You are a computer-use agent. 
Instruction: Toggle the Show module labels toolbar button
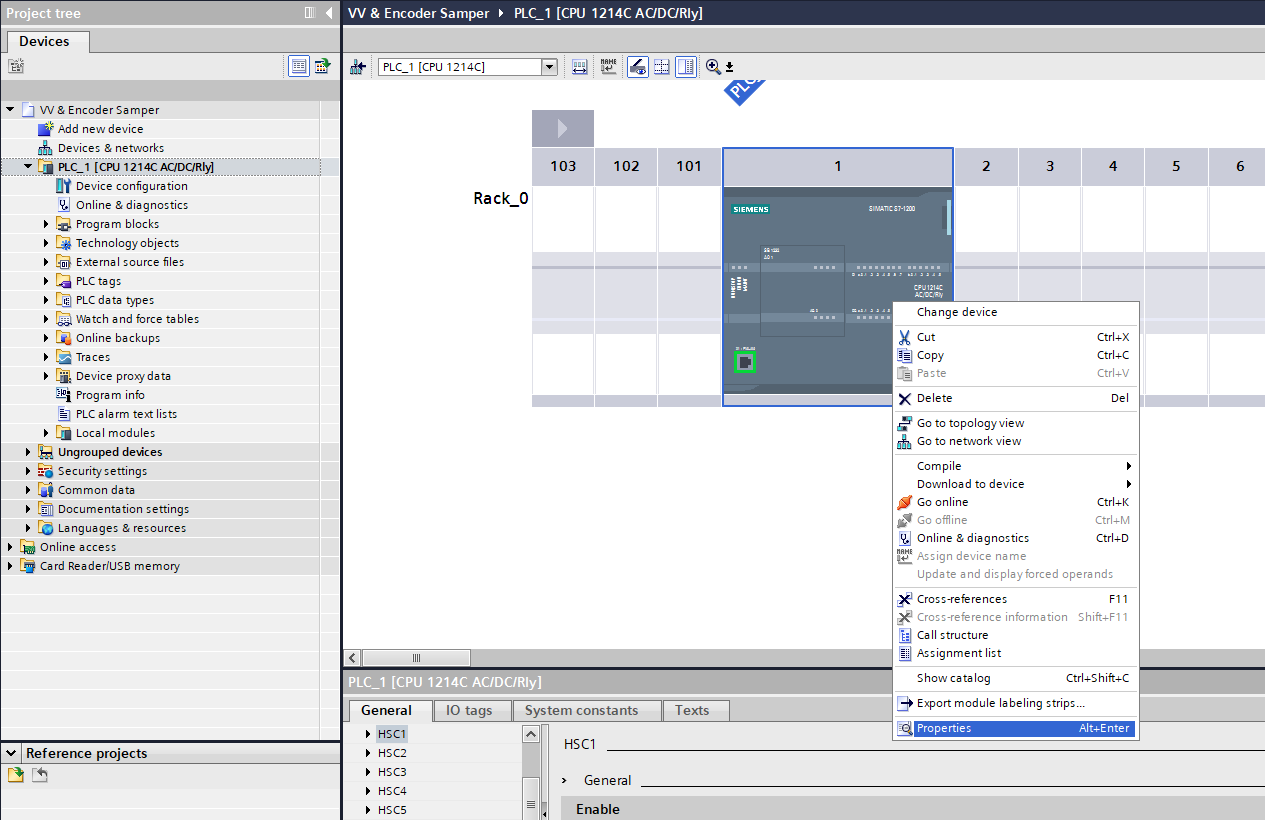[637, 67]
